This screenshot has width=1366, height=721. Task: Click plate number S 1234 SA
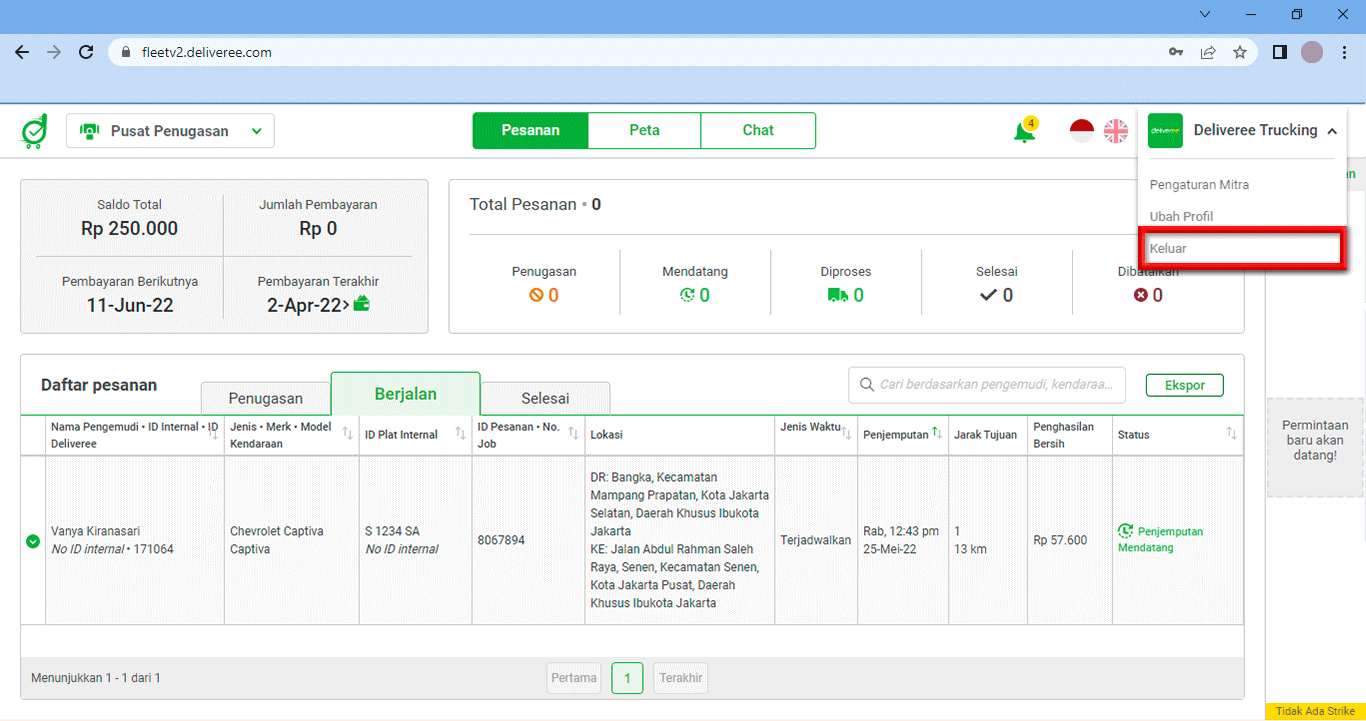[x=392, y=532]
